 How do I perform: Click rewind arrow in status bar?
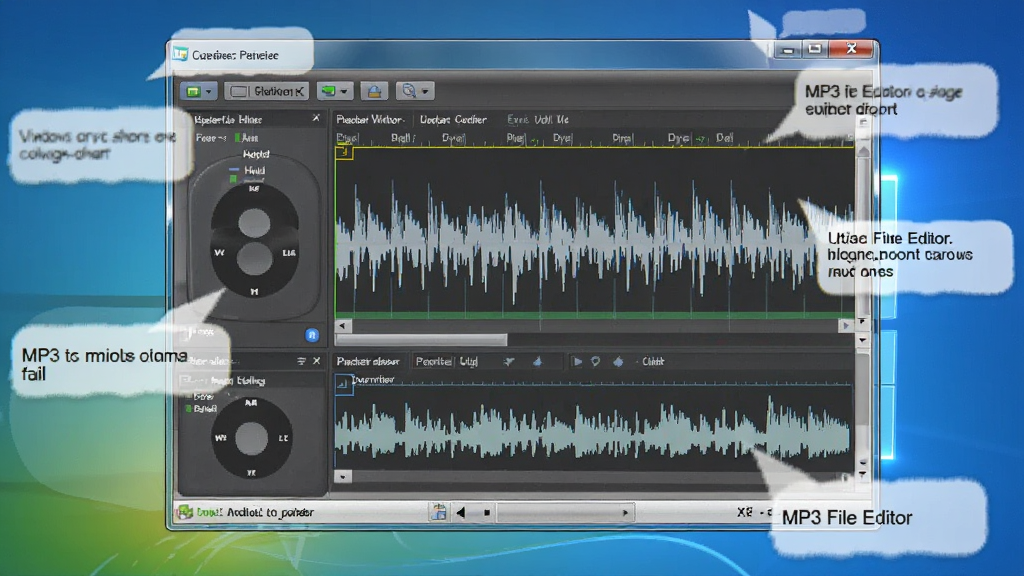point(461,513)
